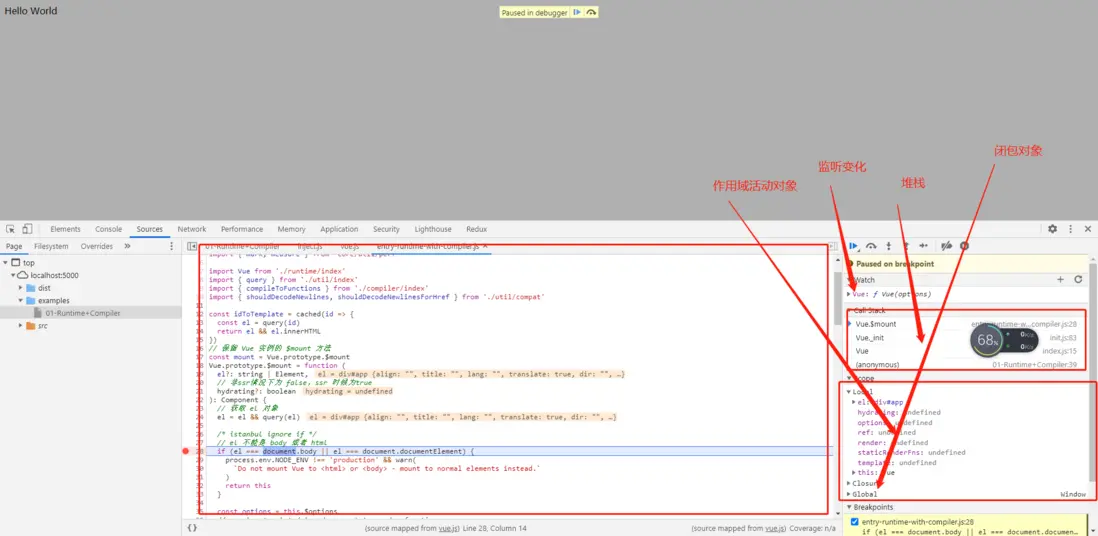Select the (anonymous) call stack frame

coord(966,365)
